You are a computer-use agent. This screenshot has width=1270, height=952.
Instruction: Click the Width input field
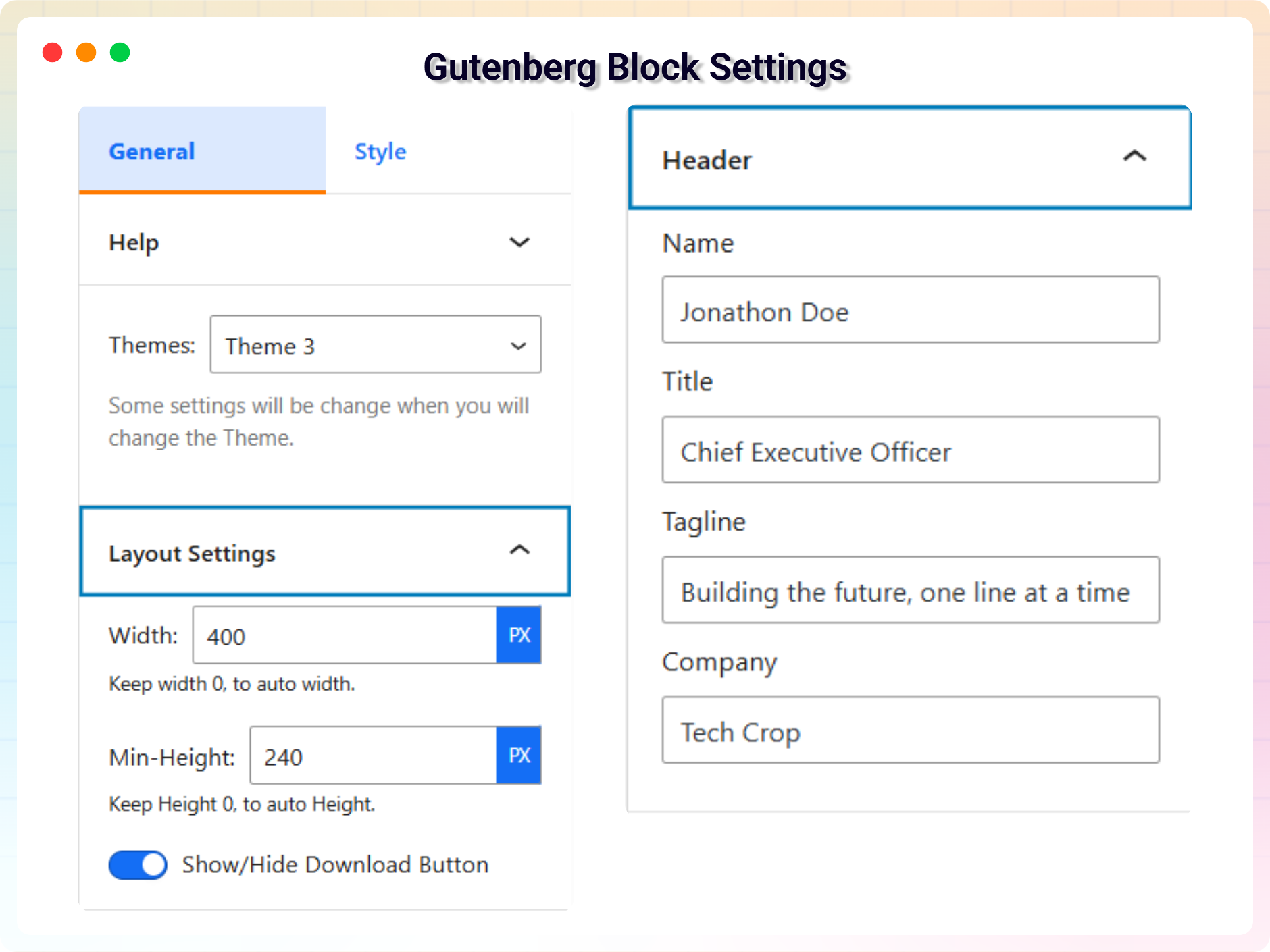pyautogui.click(x=345, y=635)
